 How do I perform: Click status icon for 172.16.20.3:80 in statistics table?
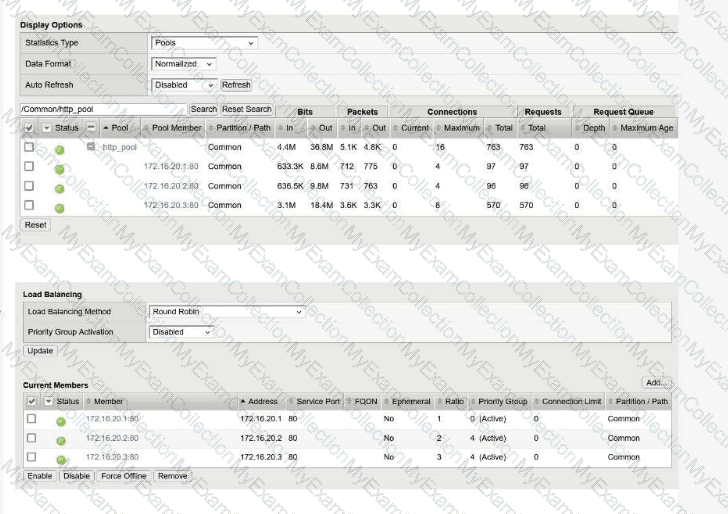(x=59, y=208)
